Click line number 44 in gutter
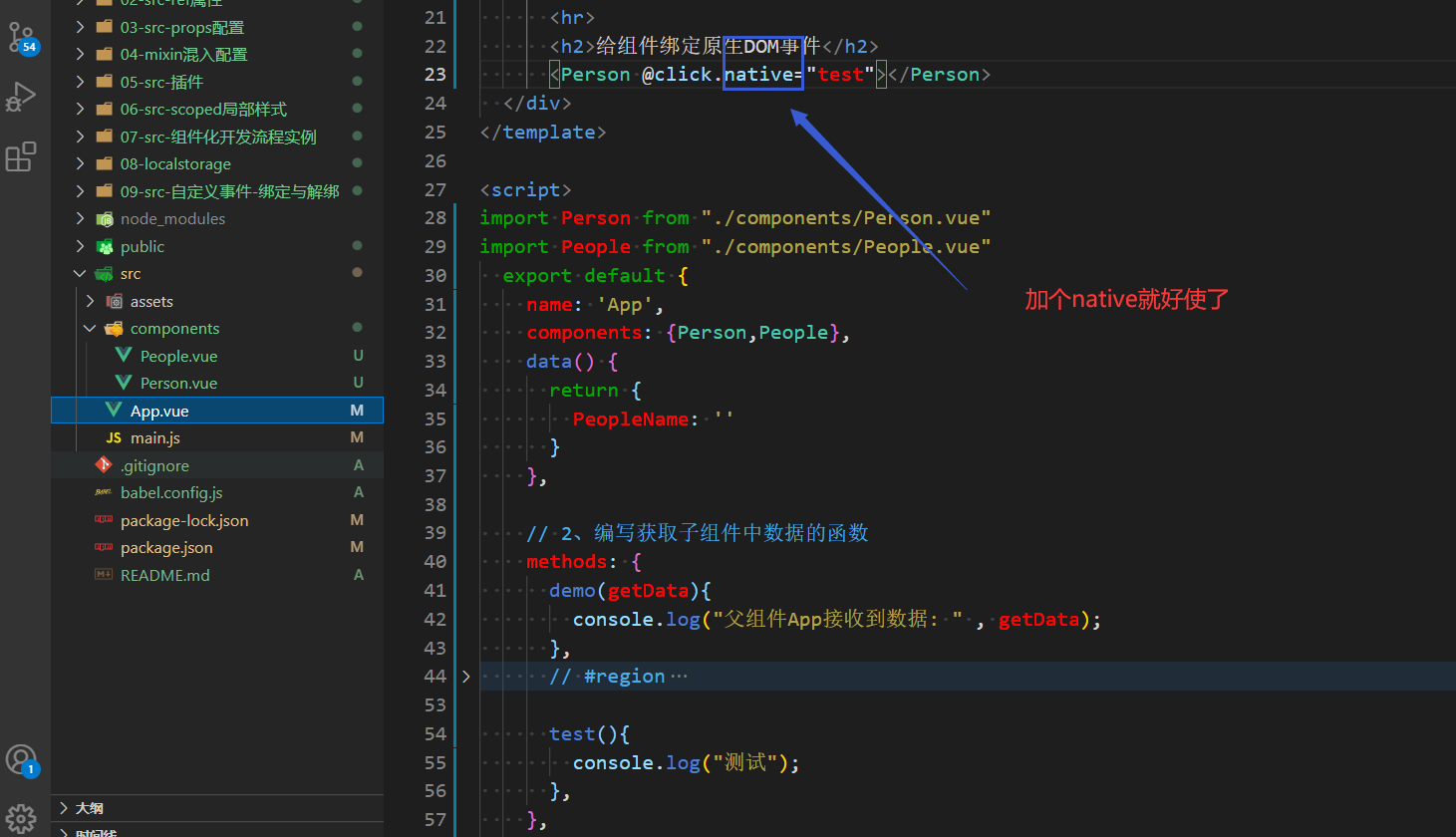 pyautogui.click(x=436, y=676)
